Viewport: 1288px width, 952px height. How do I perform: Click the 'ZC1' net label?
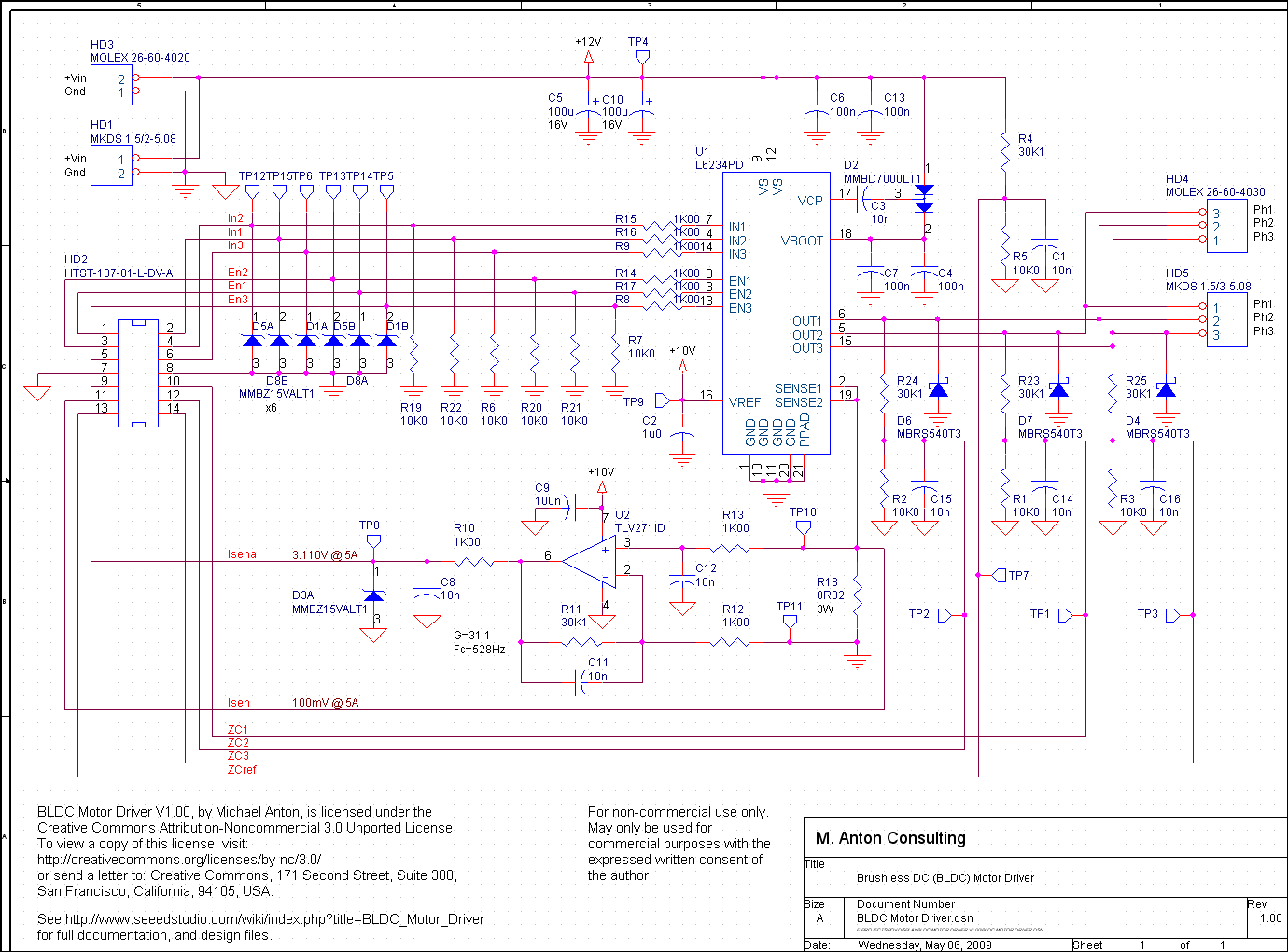coord(238,730)
